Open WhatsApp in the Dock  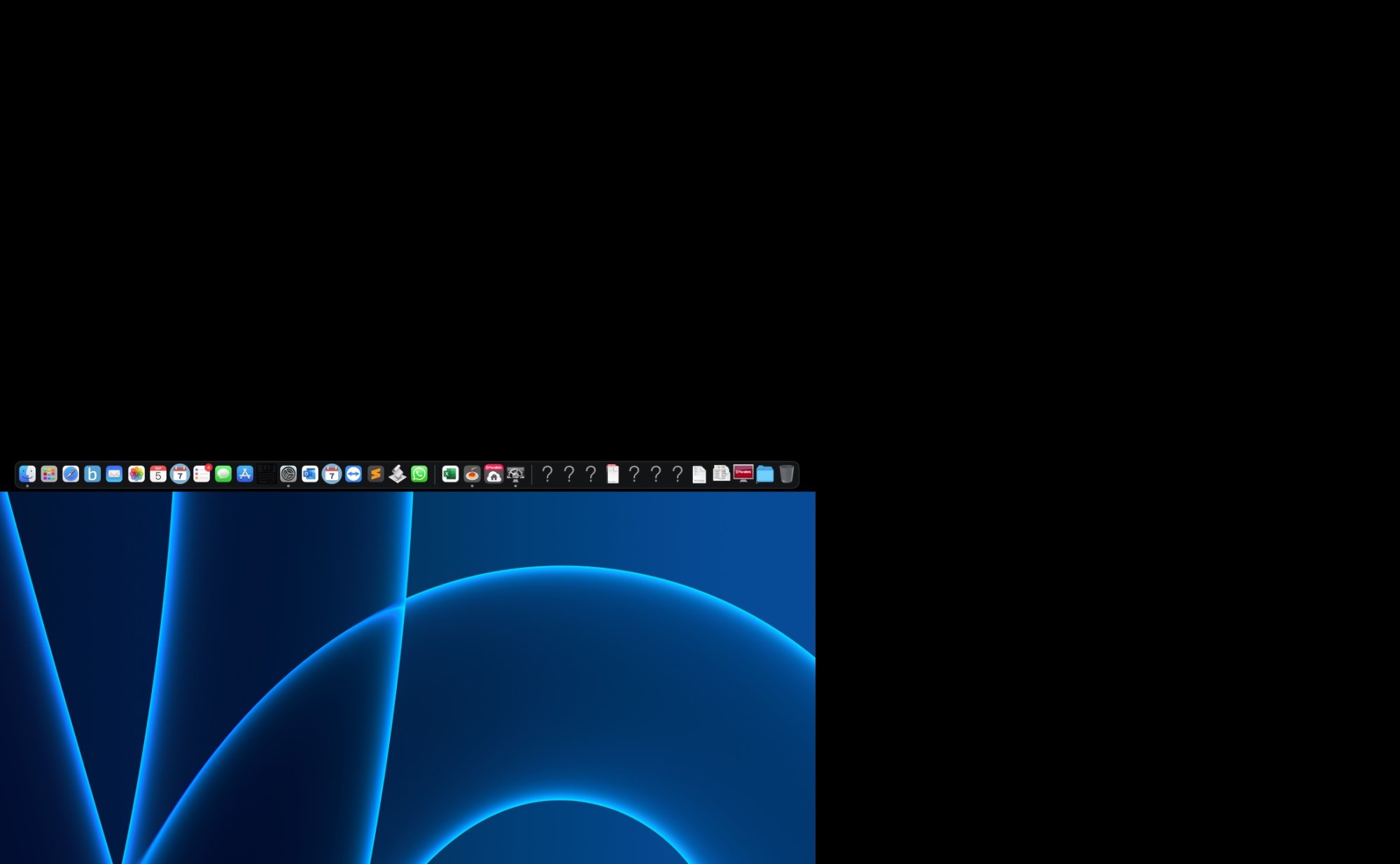pyautogui.click(x=419, y=474)
